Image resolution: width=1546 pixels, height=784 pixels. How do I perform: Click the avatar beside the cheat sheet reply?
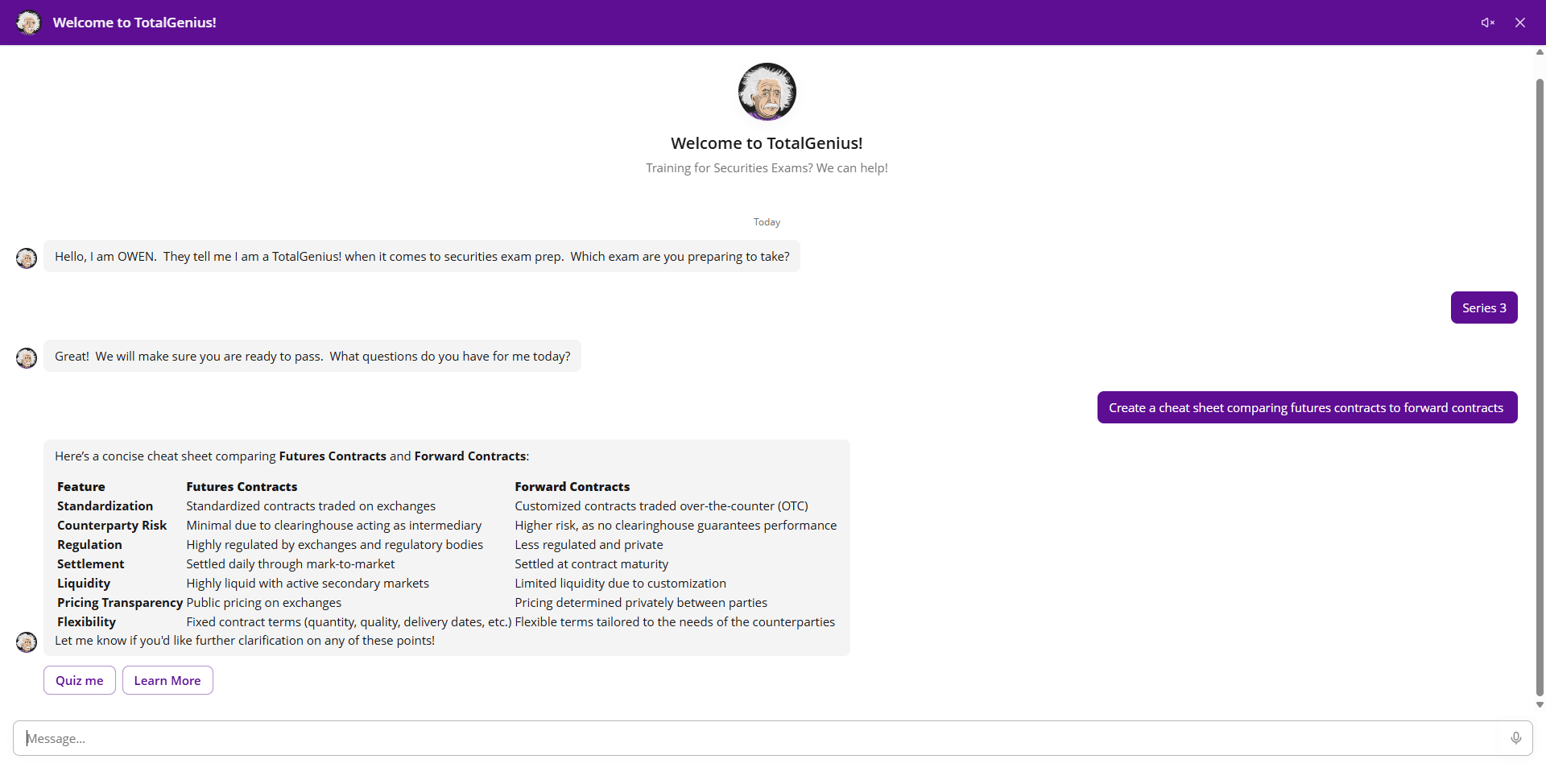click(27, 642)
